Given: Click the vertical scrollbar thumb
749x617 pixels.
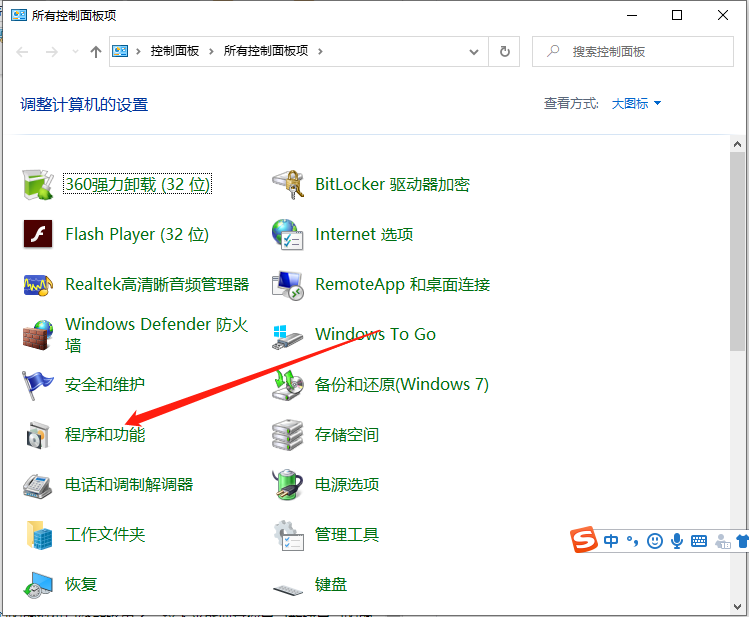Looking at the screenshot, I should click(737, 250).
